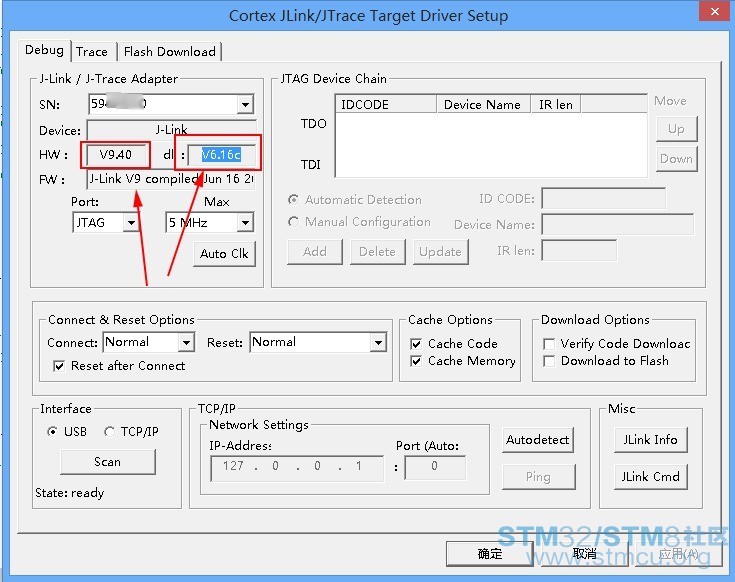
Task: Toggle the Cache Memory checkbox
Action: 416,361
